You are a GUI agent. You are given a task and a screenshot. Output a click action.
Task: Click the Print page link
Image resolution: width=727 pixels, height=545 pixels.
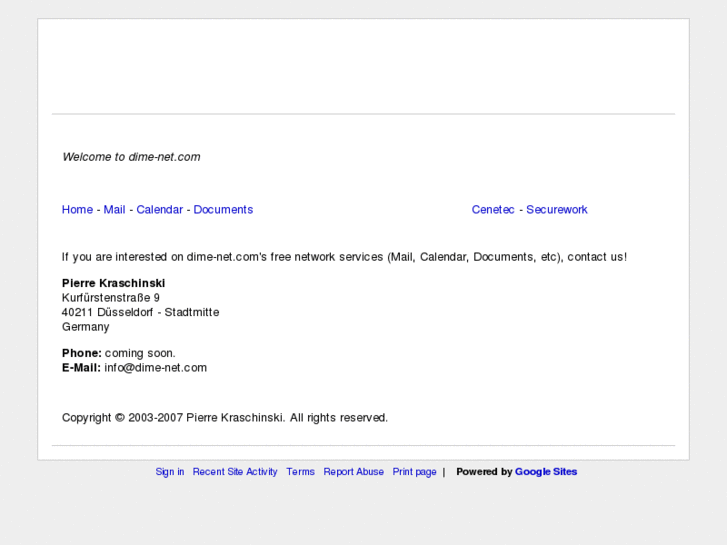[x=414, y=472]
